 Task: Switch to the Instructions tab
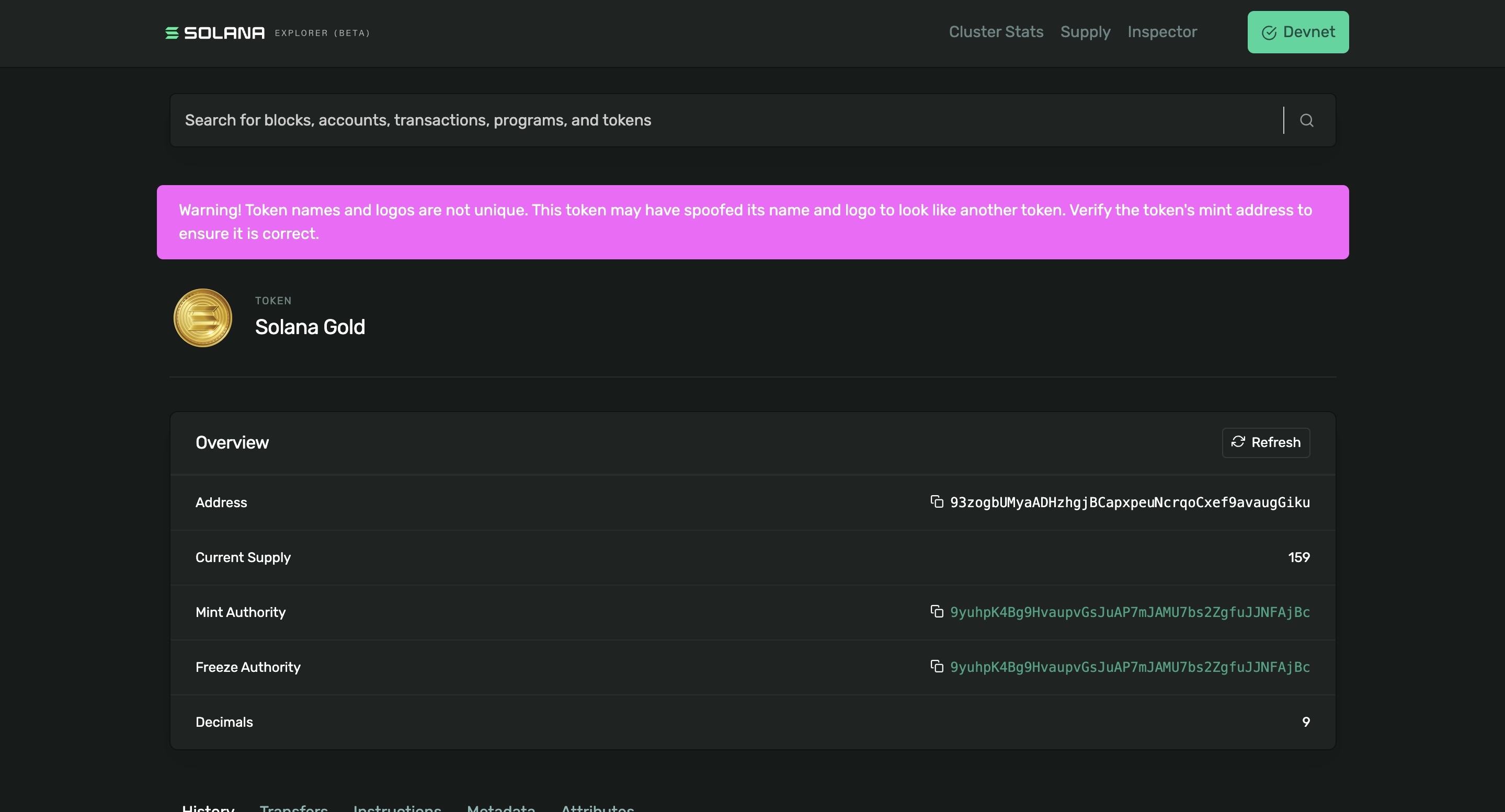pos(397,807)
